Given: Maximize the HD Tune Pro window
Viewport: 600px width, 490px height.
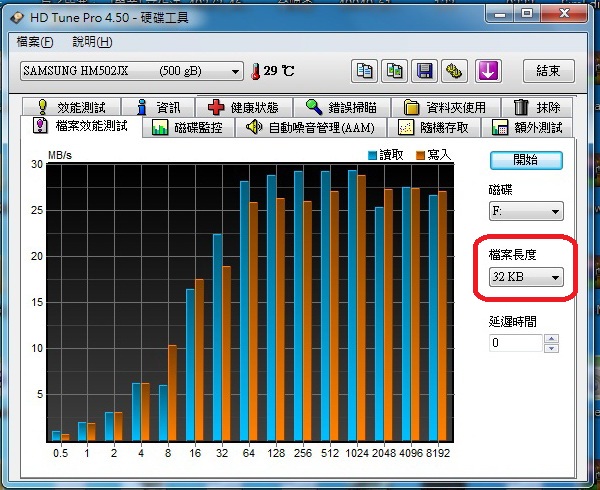Looking at the screenshot, I should pyautogui.click(x=527, y=14).
